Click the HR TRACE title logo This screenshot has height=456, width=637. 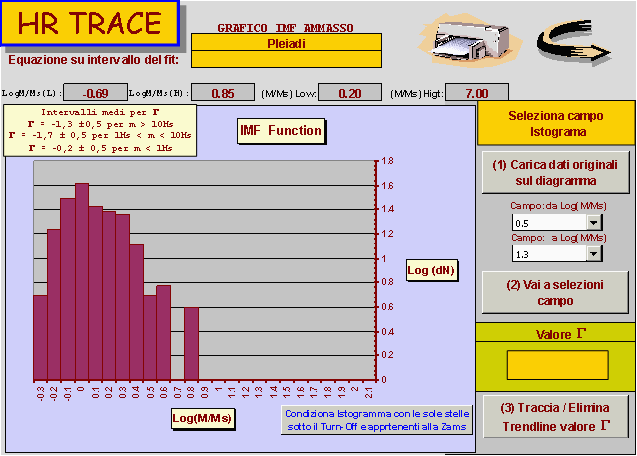click(90, 23)
